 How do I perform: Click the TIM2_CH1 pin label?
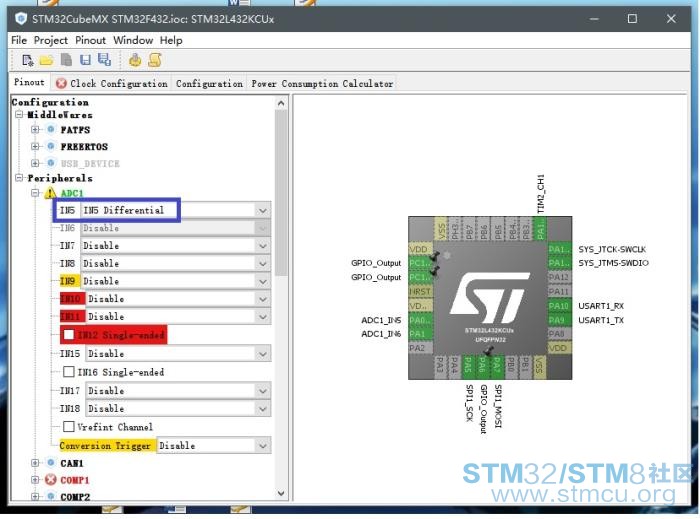coord(541,194)
